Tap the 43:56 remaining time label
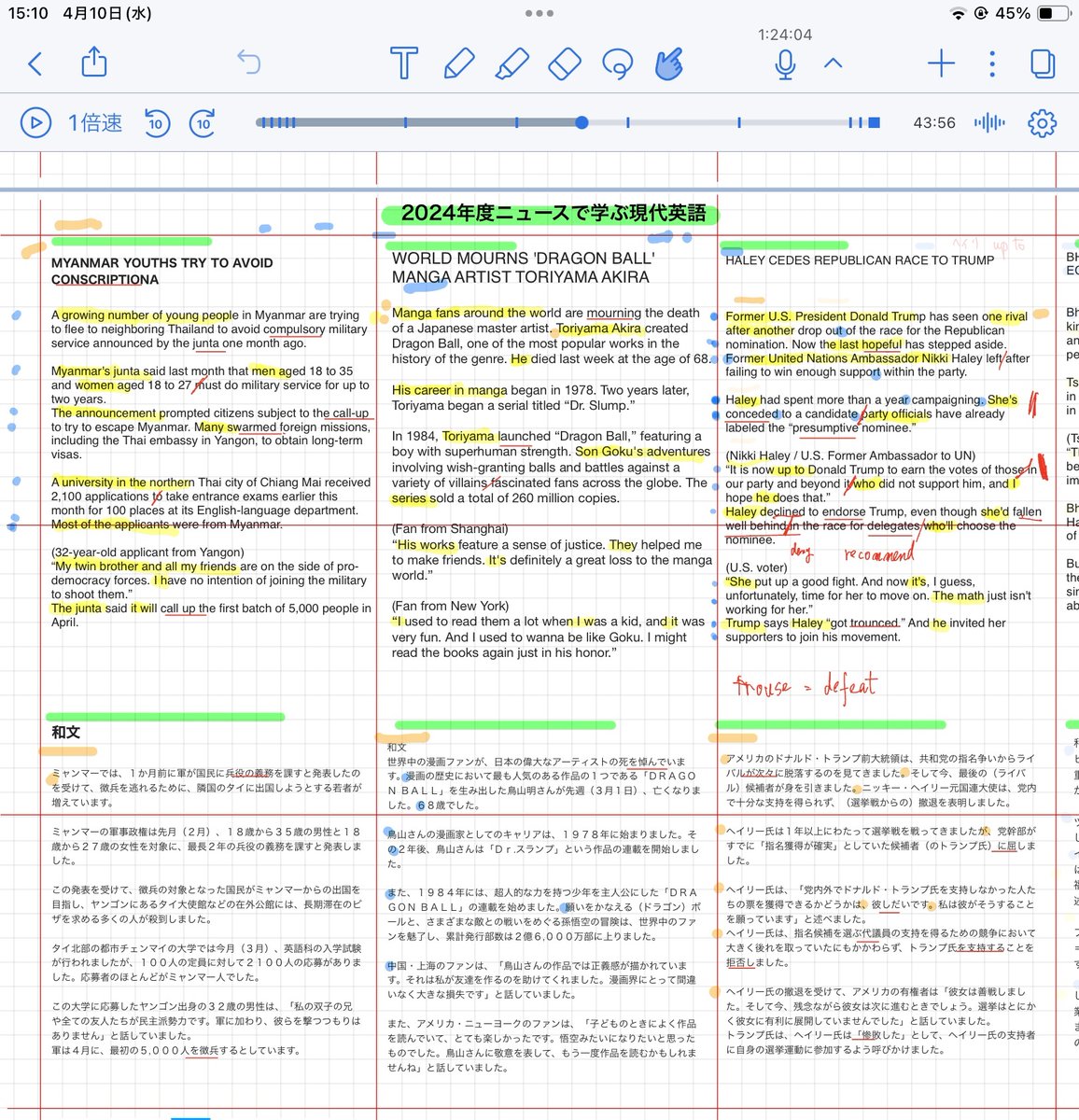The height and width of the screenshot is (1120, 1079). (934, 122)
